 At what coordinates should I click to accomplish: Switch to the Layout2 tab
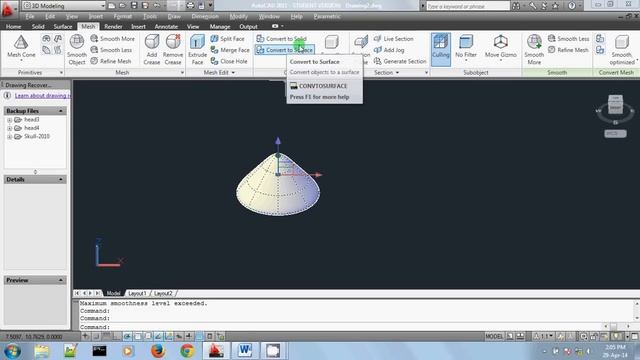tap(163, 293)
